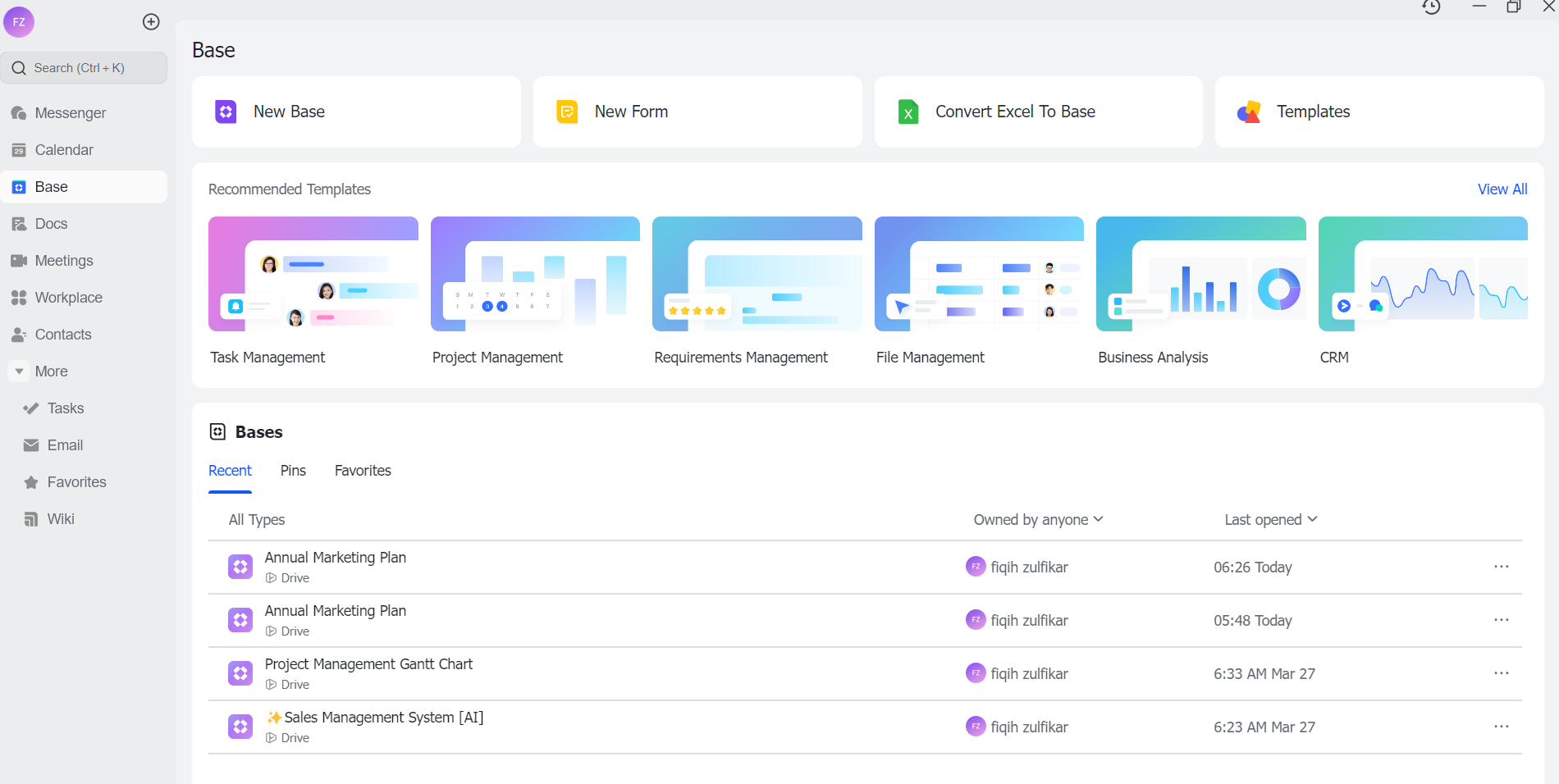
Task: Open Messenger from the sidebar
Action: pos(71,113)
